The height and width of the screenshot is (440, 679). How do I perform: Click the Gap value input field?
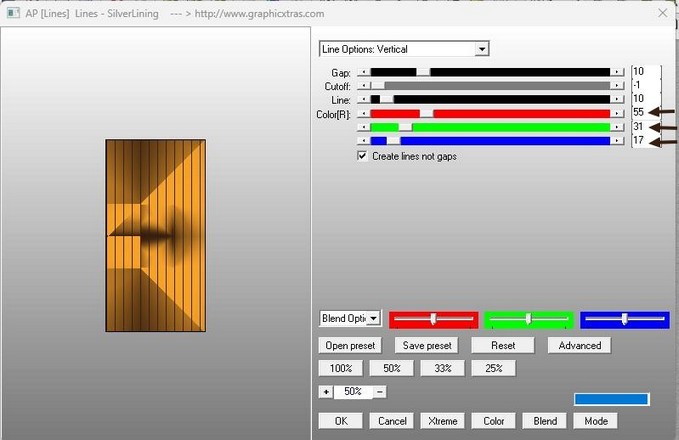tap(644, 72)
